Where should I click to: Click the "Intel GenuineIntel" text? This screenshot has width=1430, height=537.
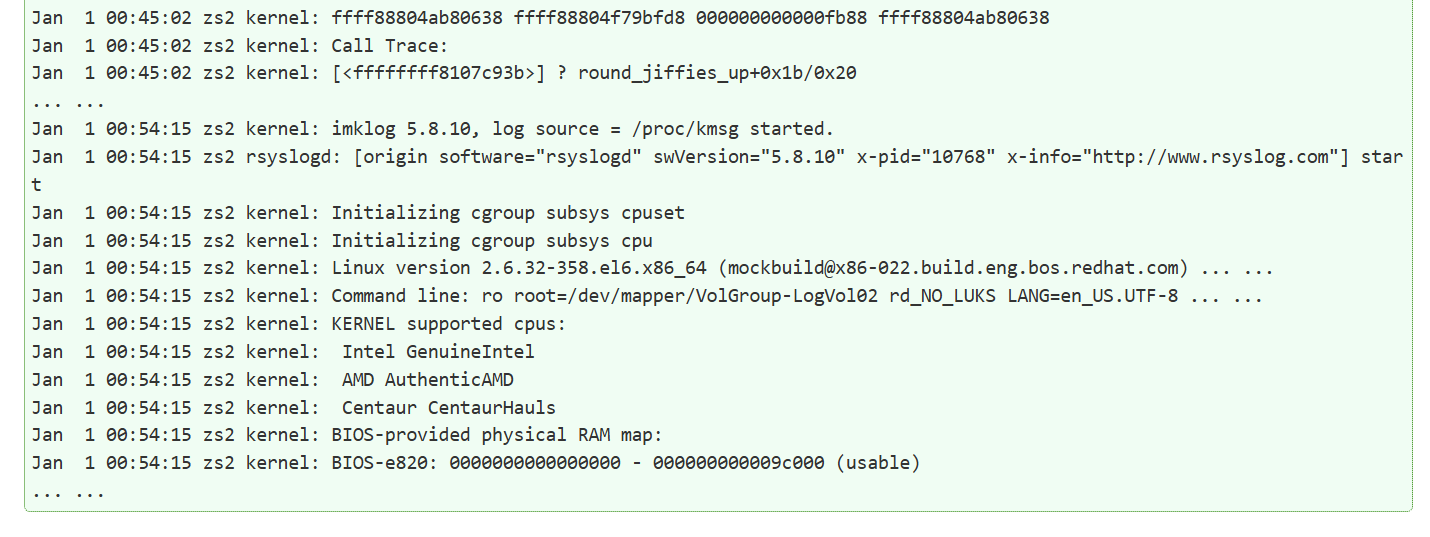point(438,352)
